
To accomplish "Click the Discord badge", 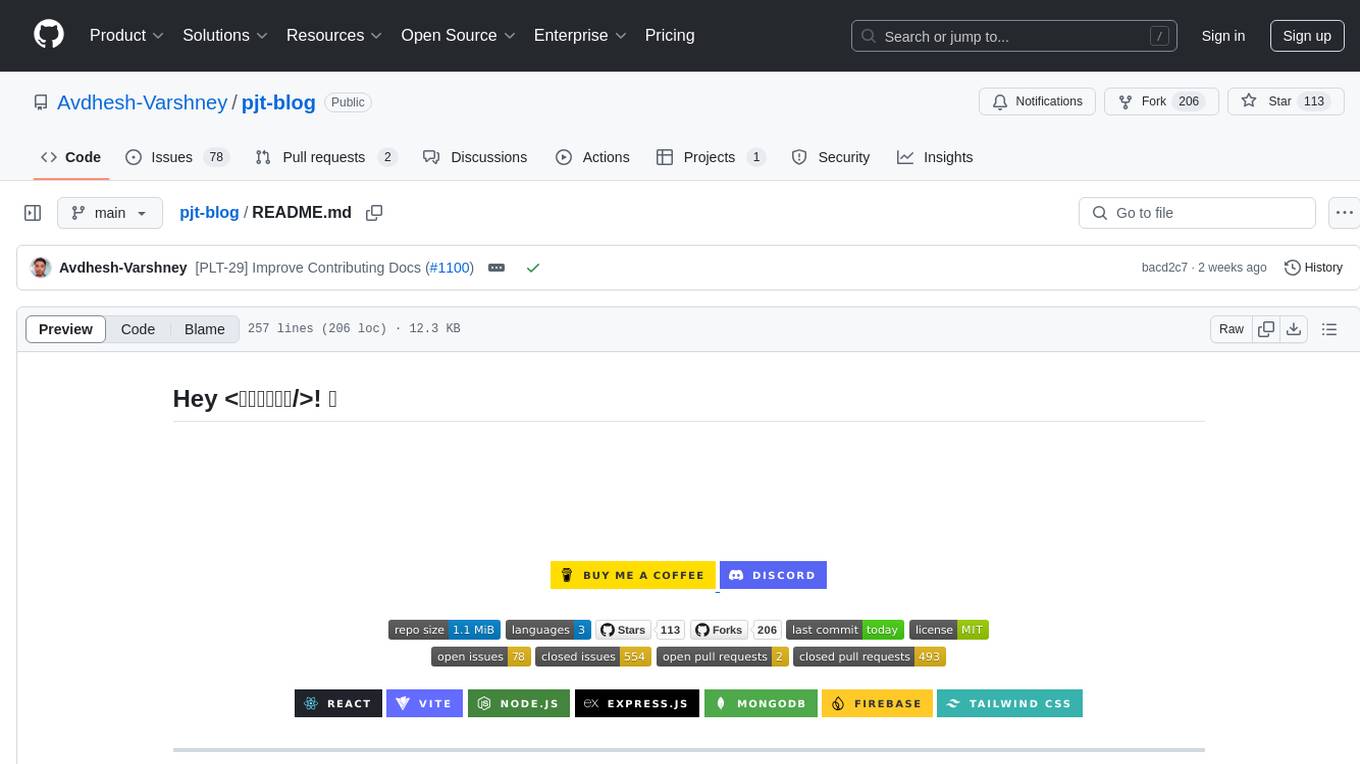I will (x=773, y=575).
